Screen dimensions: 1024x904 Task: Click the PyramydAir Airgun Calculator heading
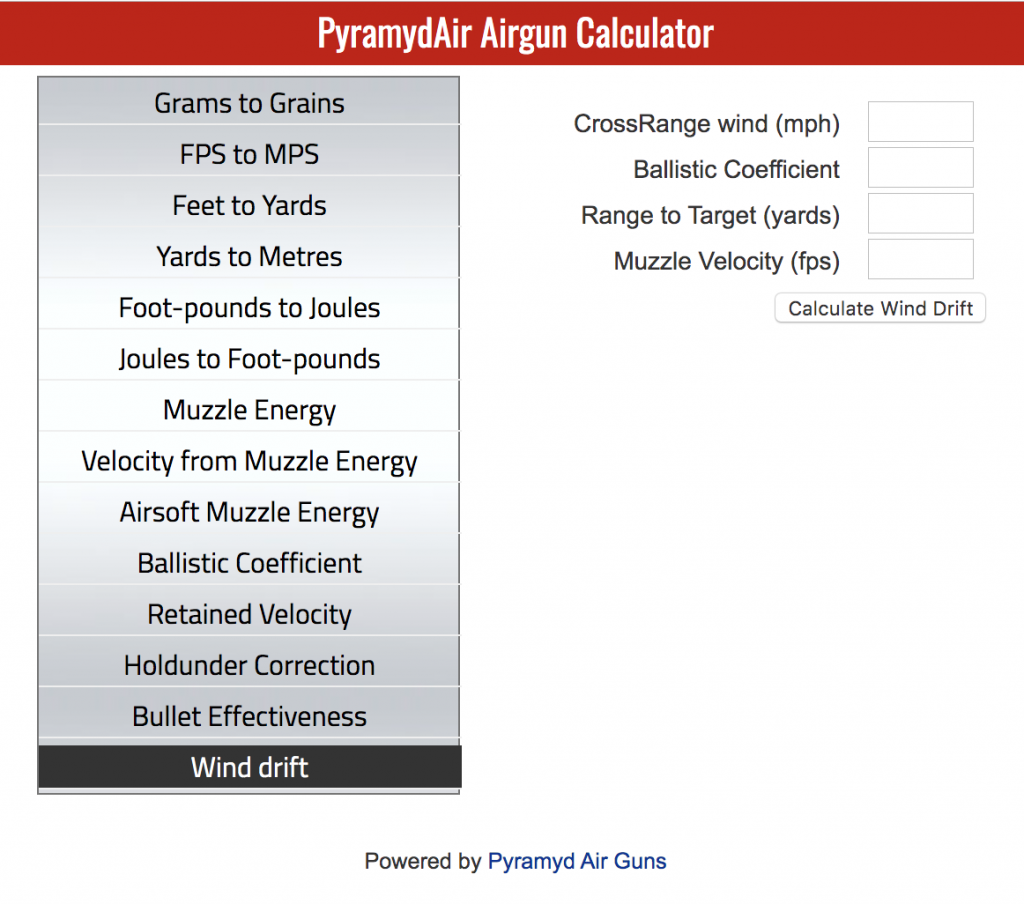515,33
